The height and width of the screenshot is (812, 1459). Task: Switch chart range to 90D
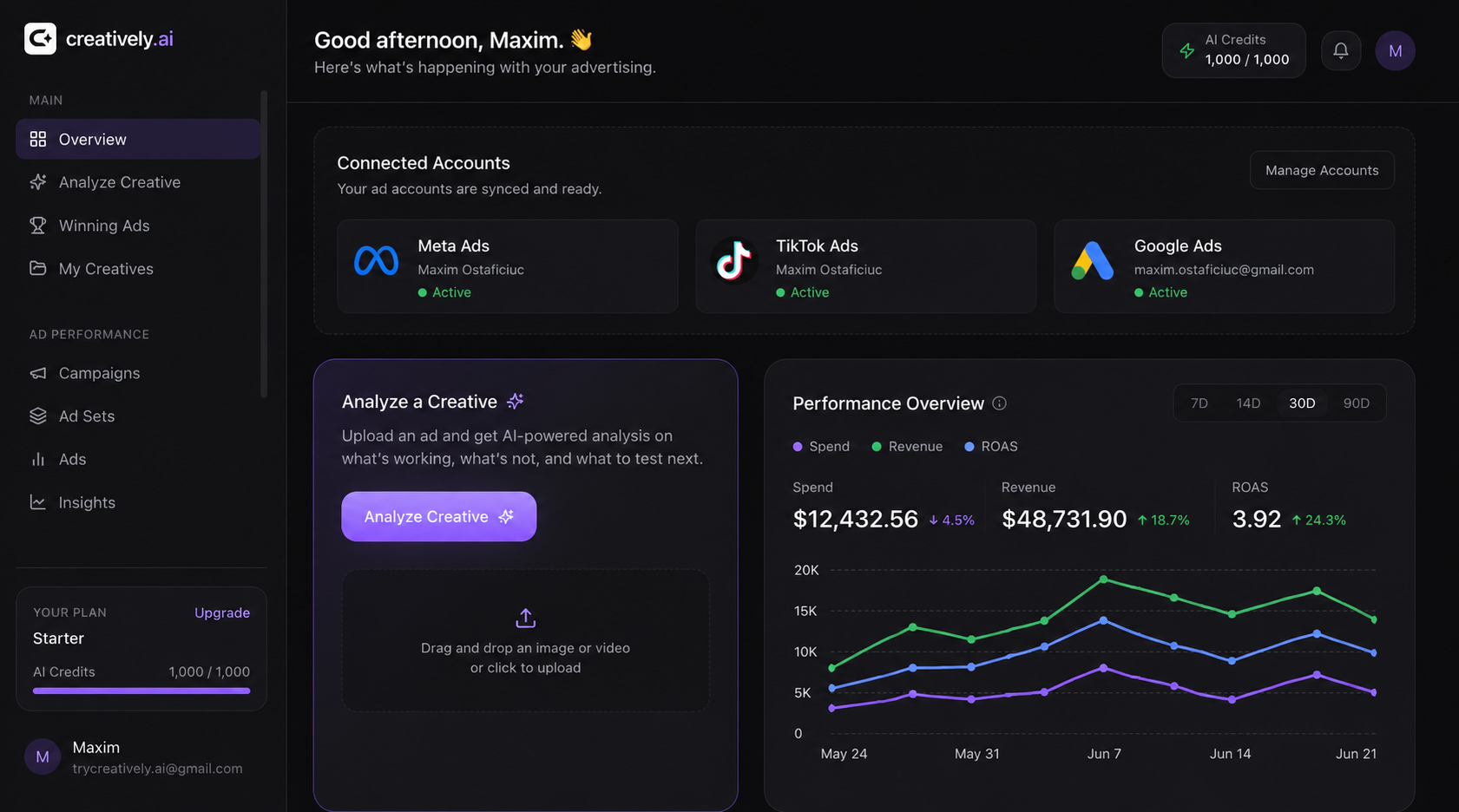click(x=1357, y=403)
